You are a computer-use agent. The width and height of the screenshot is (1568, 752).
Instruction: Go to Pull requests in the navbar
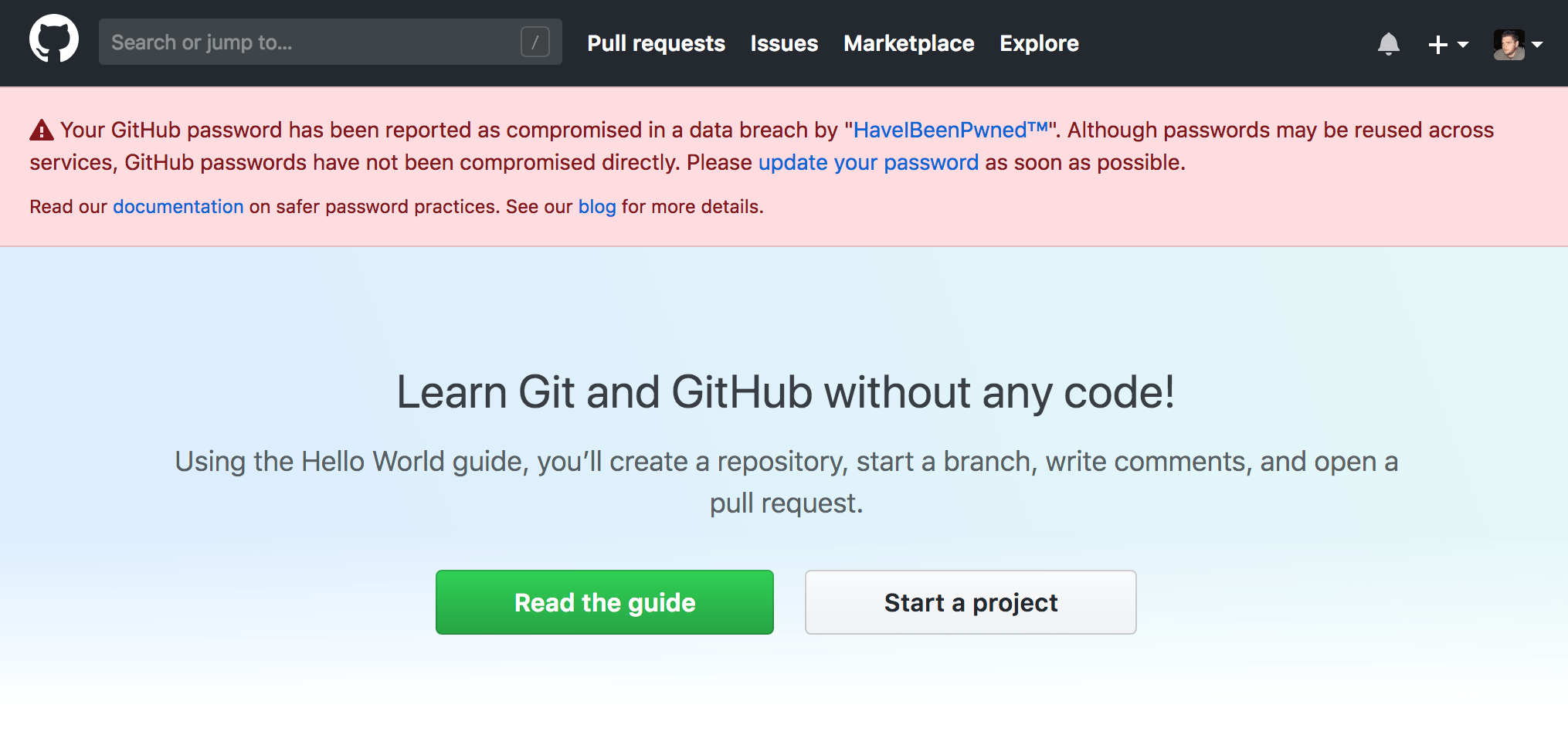[656, 43]
